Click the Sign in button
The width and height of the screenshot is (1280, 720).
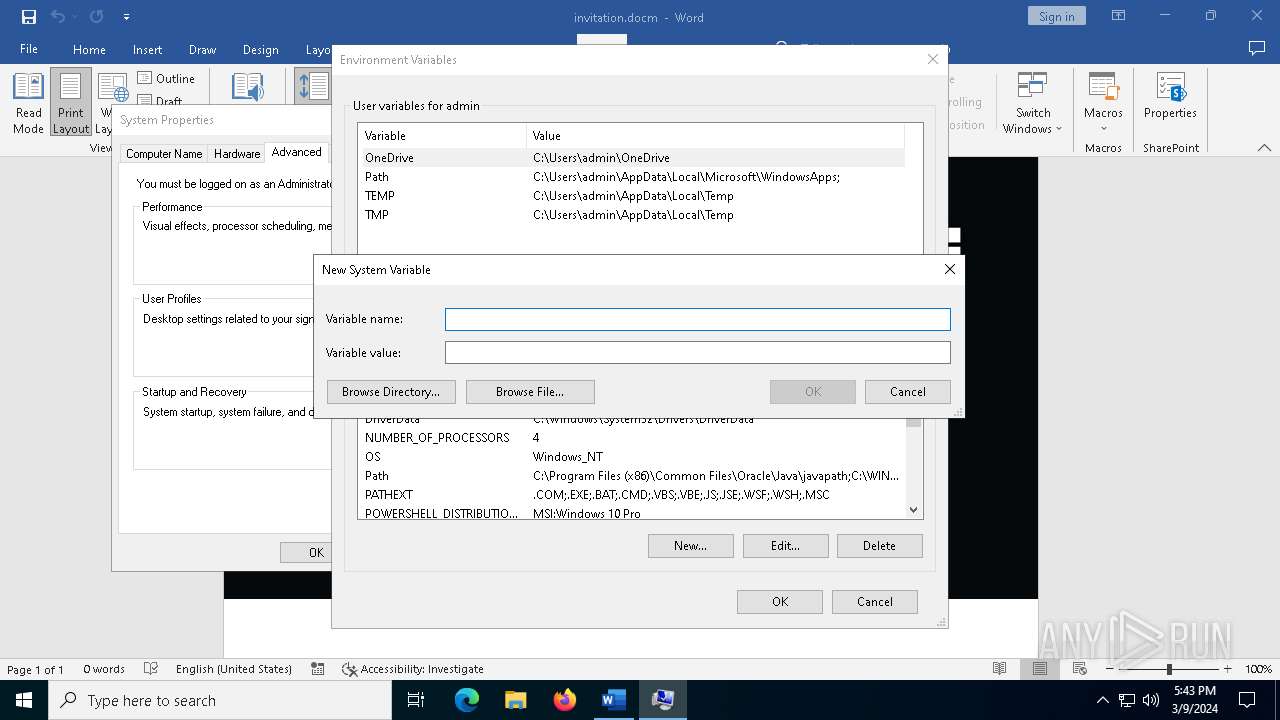pos(1056,16)
